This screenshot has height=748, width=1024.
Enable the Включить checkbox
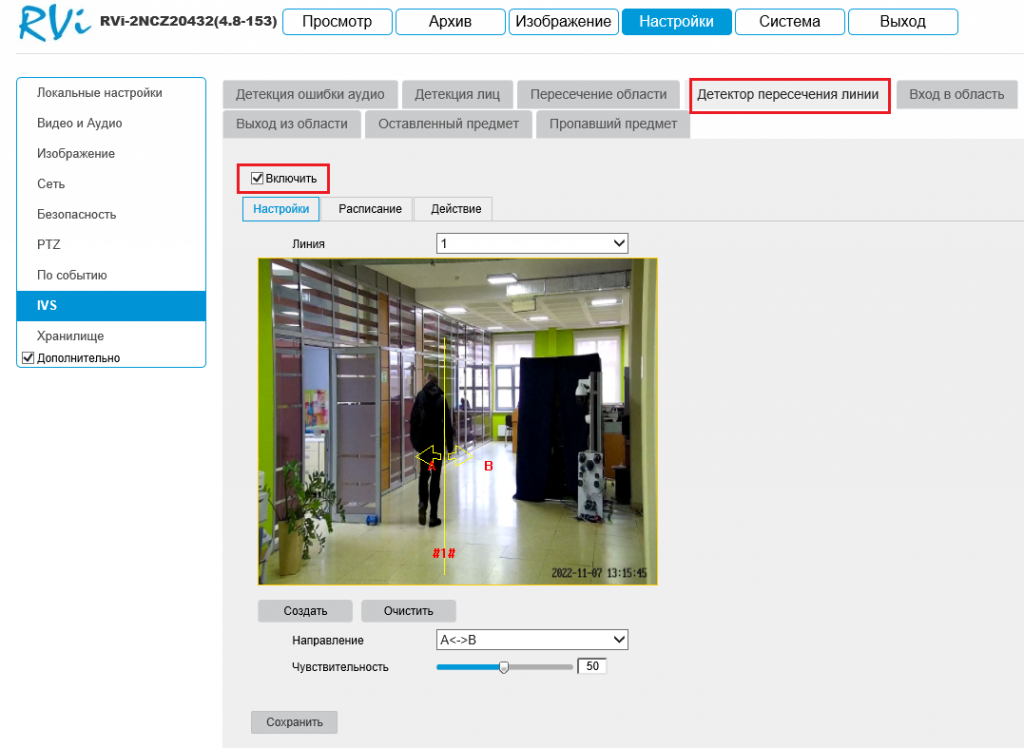point(258,178)
